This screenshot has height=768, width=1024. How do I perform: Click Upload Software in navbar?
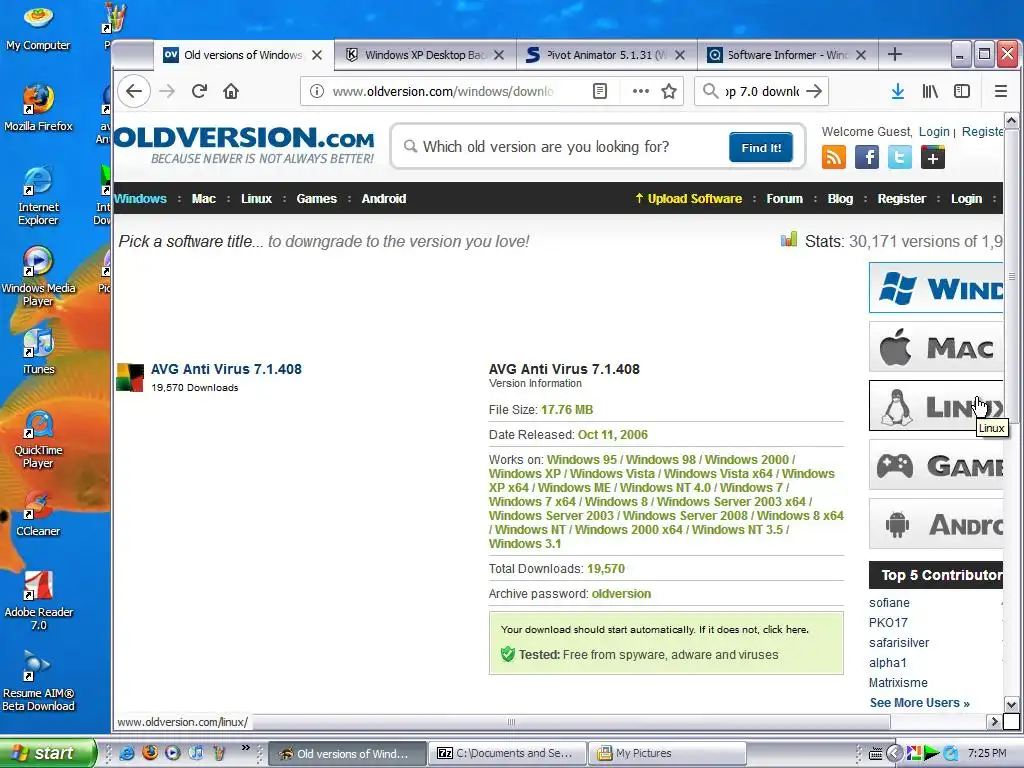pos(688,199)
